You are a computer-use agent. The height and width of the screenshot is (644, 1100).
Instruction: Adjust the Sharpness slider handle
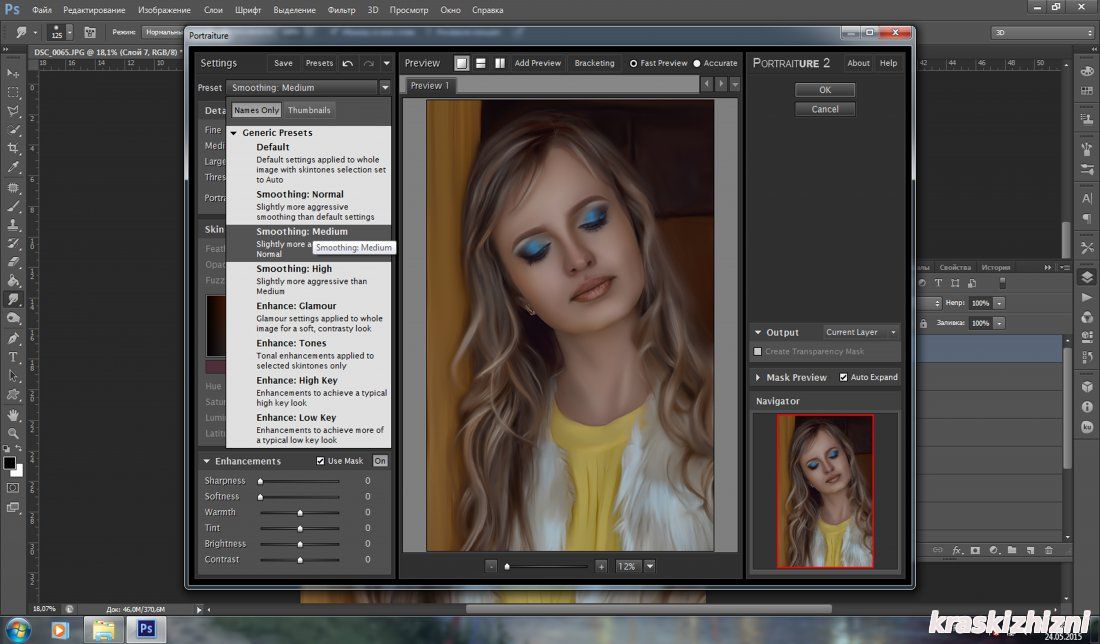[260, 481]
